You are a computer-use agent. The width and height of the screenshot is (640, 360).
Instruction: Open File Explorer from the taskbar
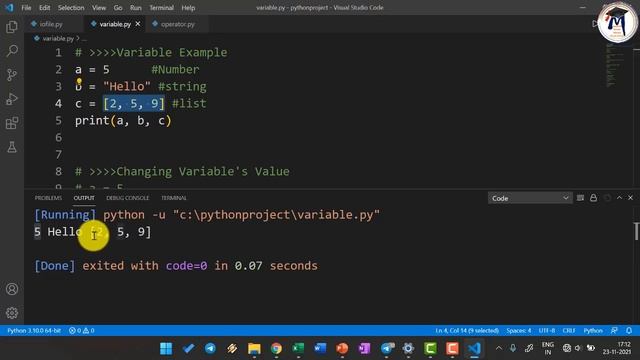tap(254, 349)
